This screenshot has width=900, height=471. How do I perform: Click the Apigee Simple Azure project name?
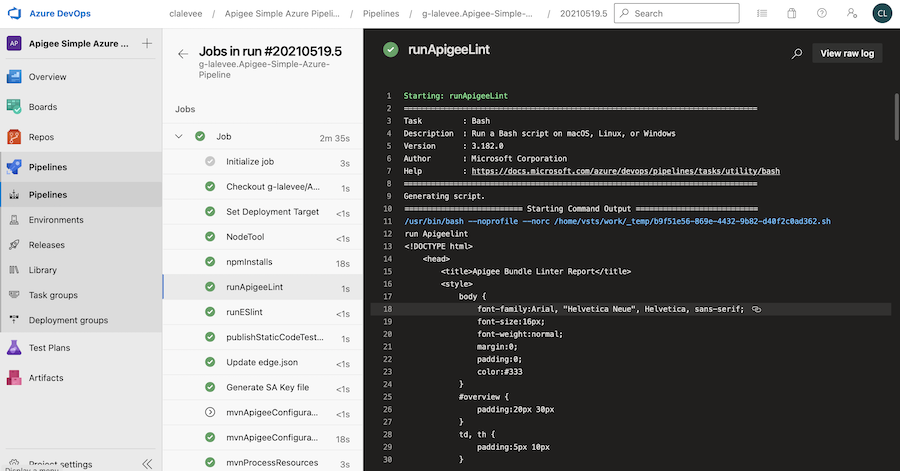pyautogui.click(x=79, y=44)
